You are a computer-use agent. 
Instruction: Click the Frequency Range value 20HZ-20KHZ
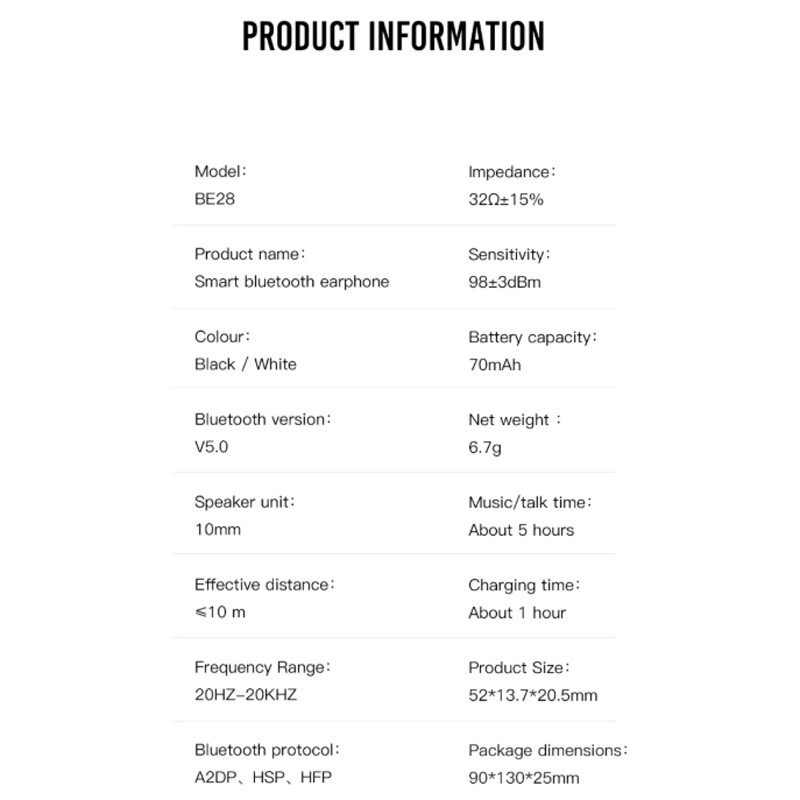coord(246,695)
